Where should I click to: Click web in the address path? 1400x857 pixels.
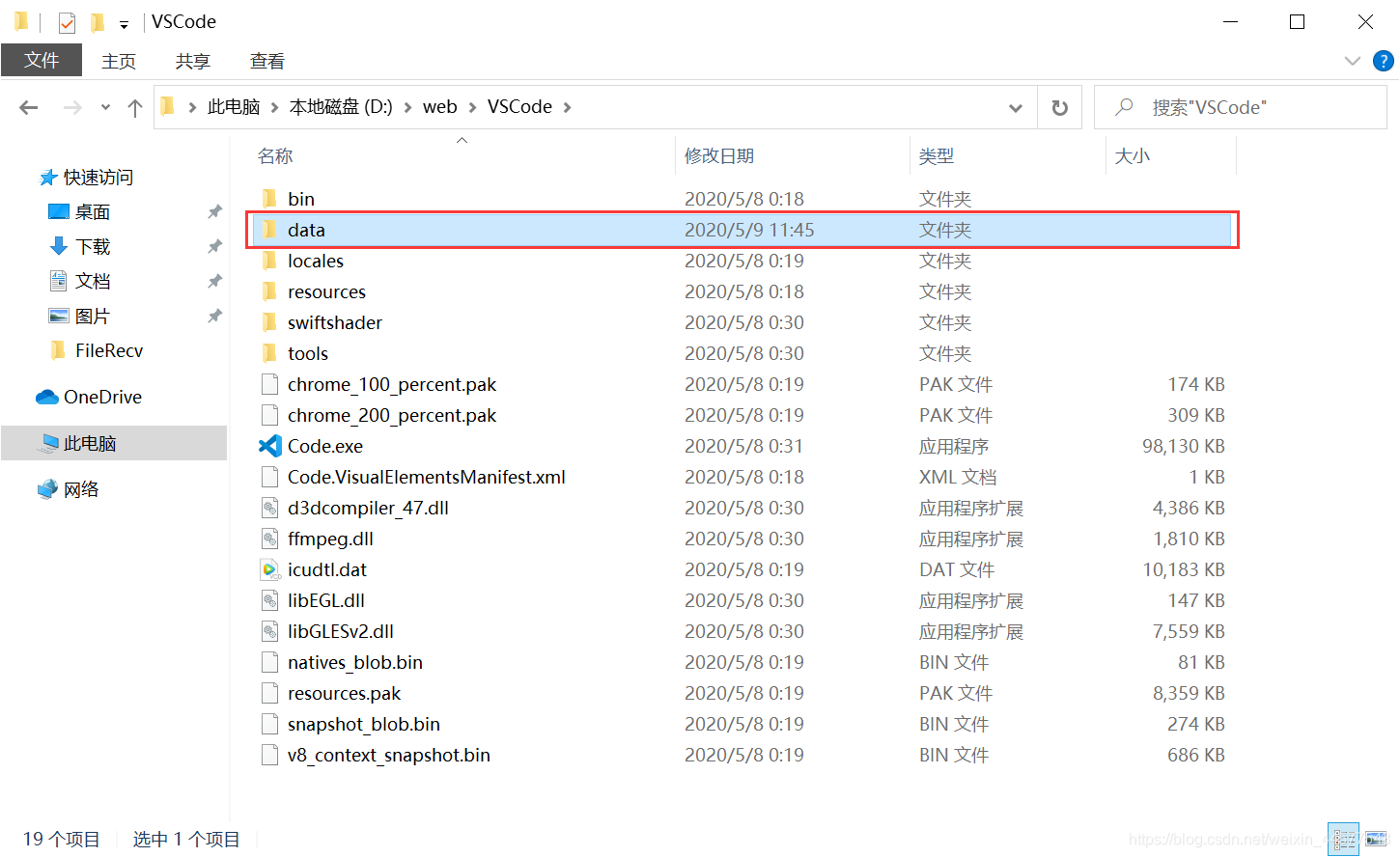440,107
